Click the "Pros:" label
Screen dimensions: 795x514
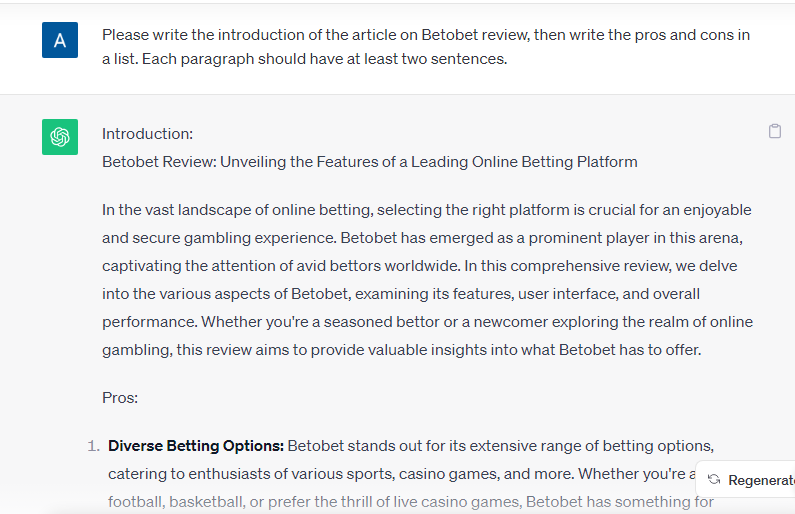[x=120, y=398]
